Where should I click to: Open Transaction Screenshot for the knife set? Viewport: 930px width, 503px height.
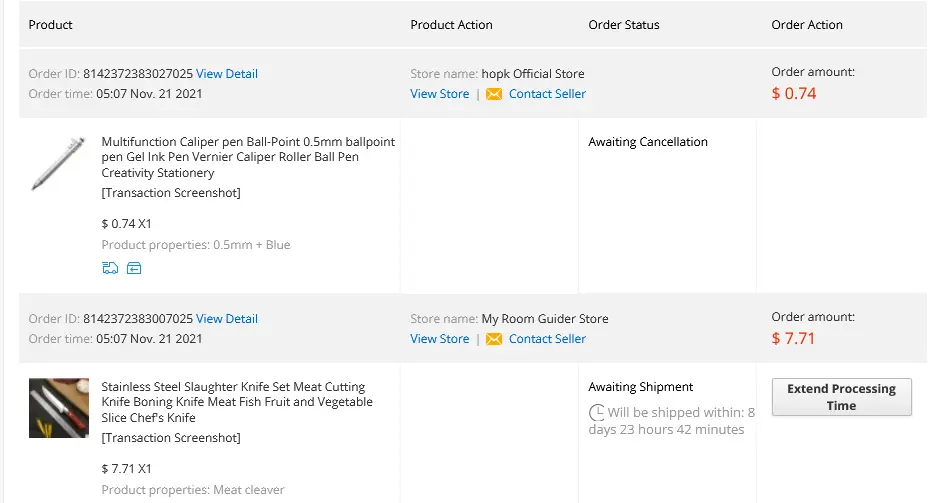coord(171,438)
